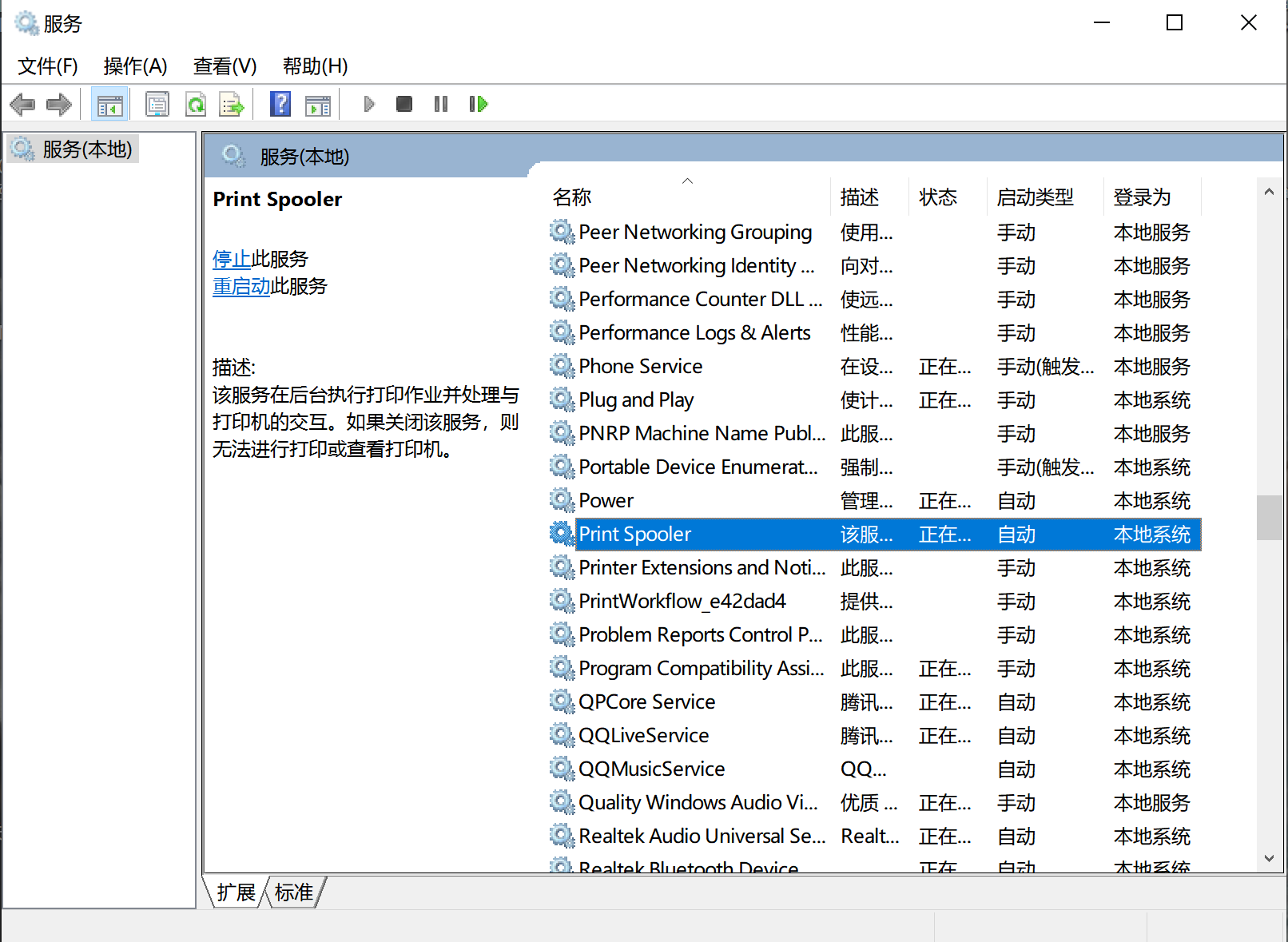Image resolution: width=1288 pixels, height=942 pixels.
Task: Open the Properties toolbar icon
Action: click(x=157, y=104)
